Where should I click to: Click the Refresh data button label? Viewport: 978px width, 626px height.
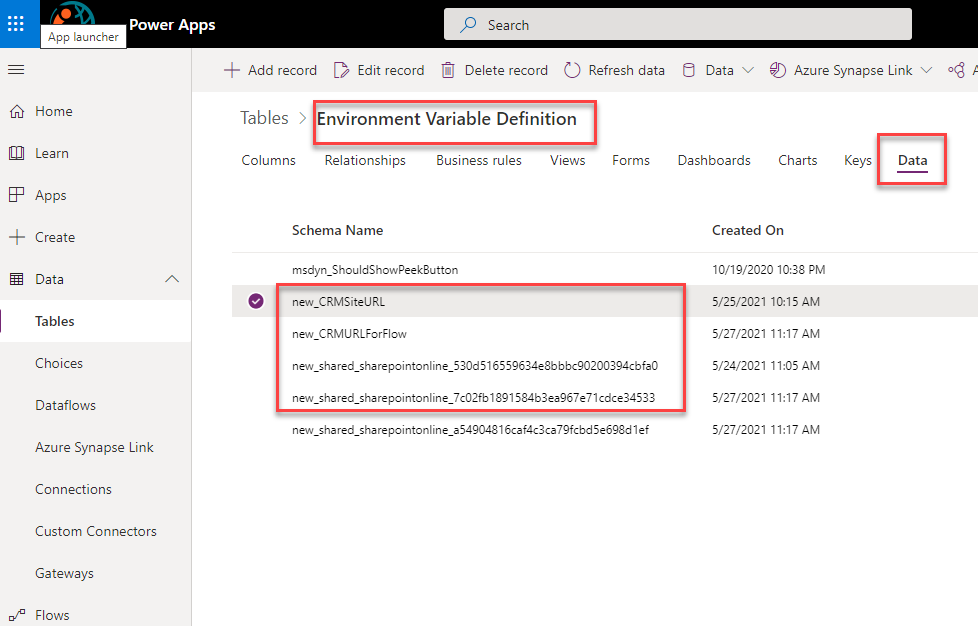626,70
